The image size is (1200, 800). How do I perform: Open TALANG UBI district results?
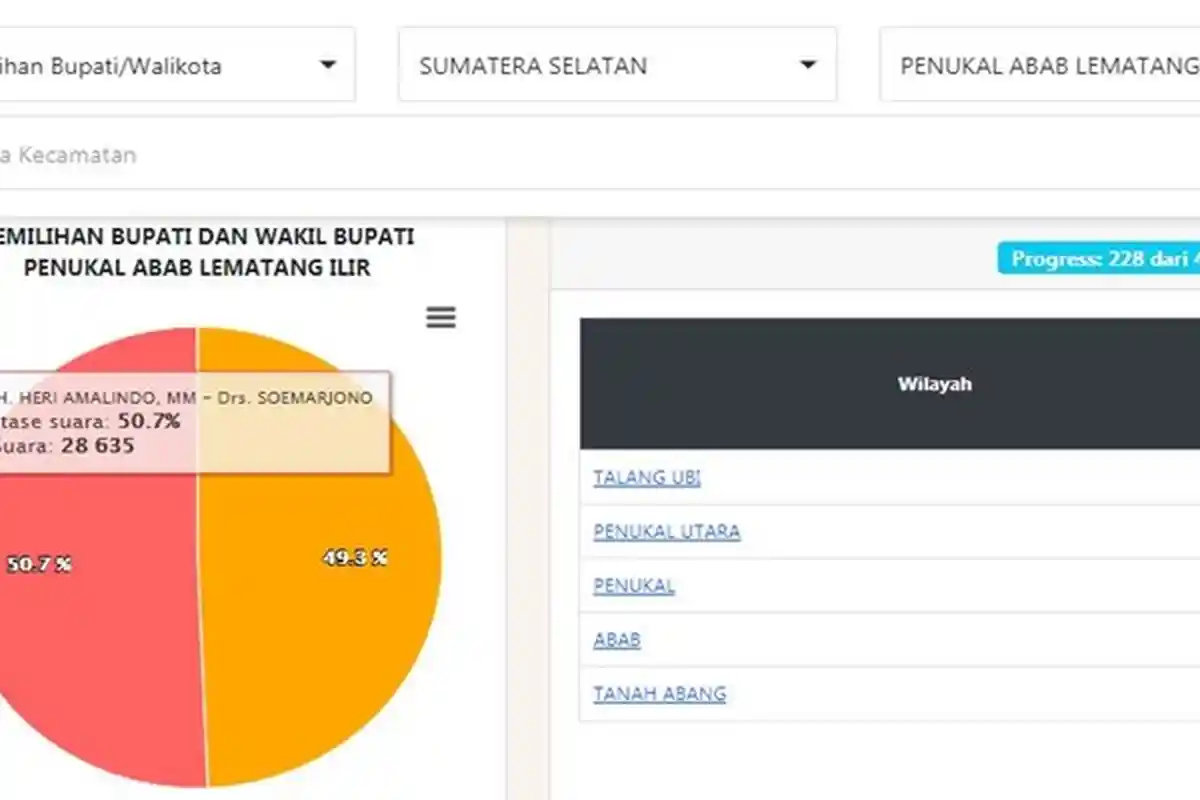pyautogui.click(x=646, y=478)
